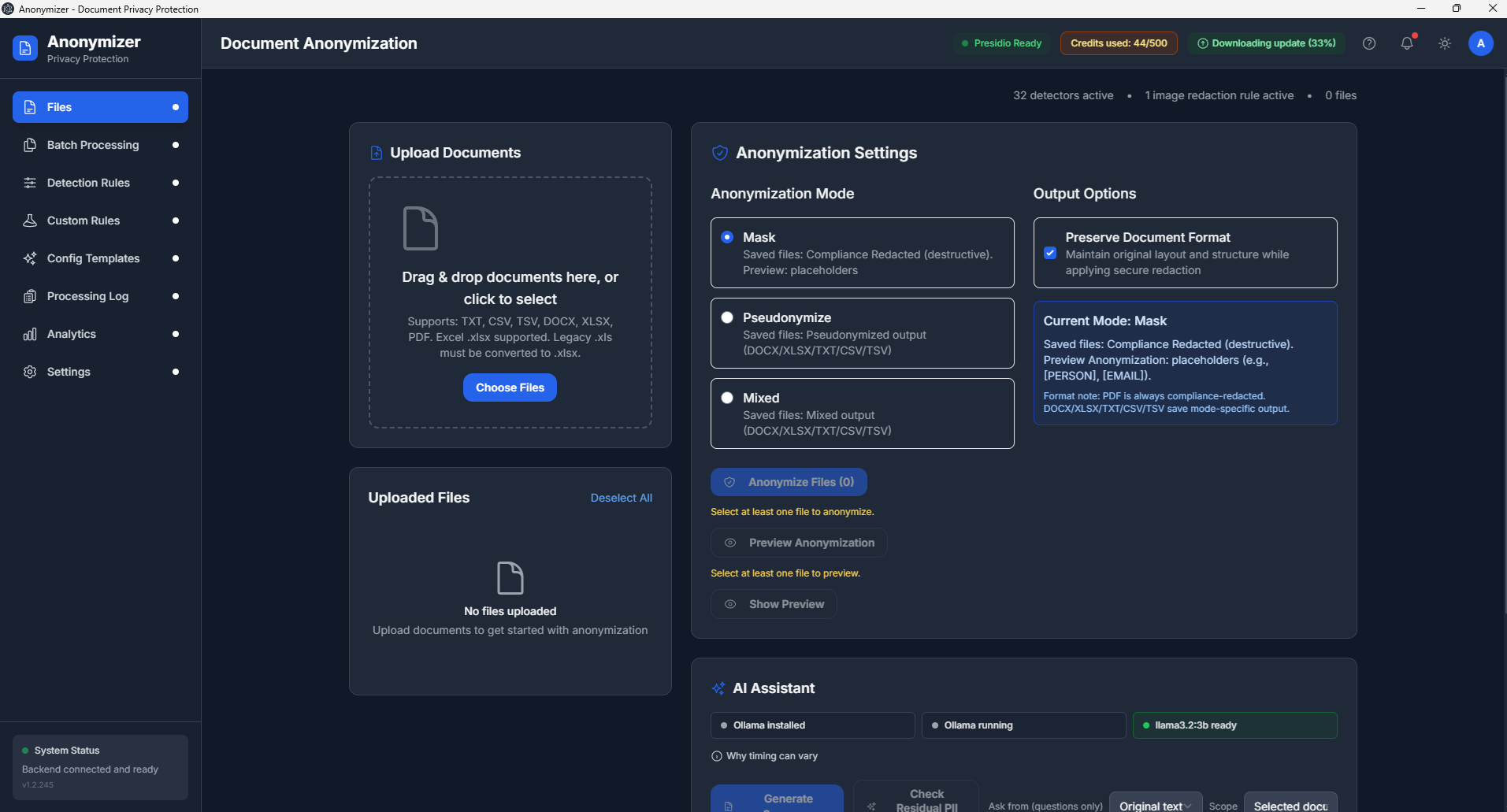Click the System Status panel

[100, 767]
